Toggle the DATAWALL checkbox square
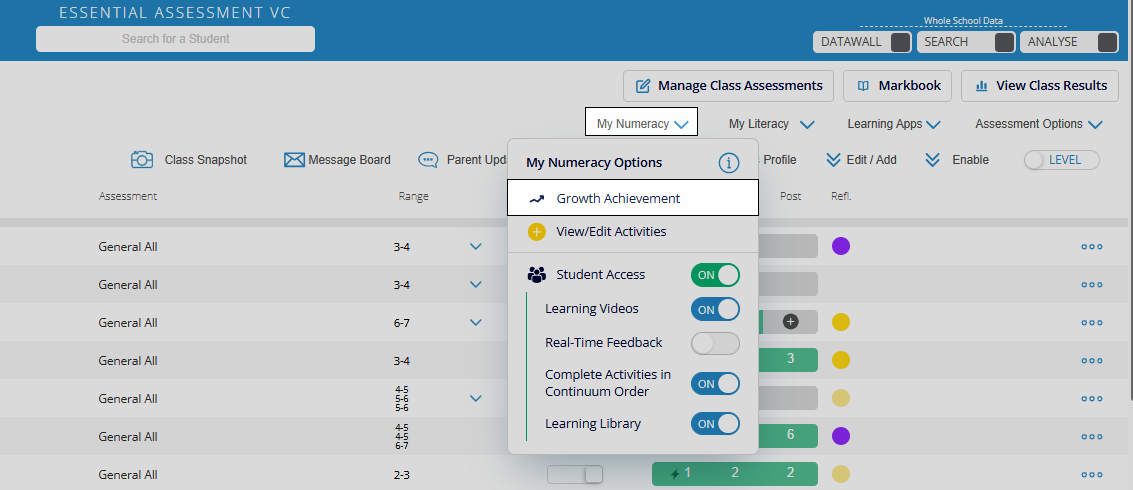This screenshot has height=490, width=1133. coord(900,42)
